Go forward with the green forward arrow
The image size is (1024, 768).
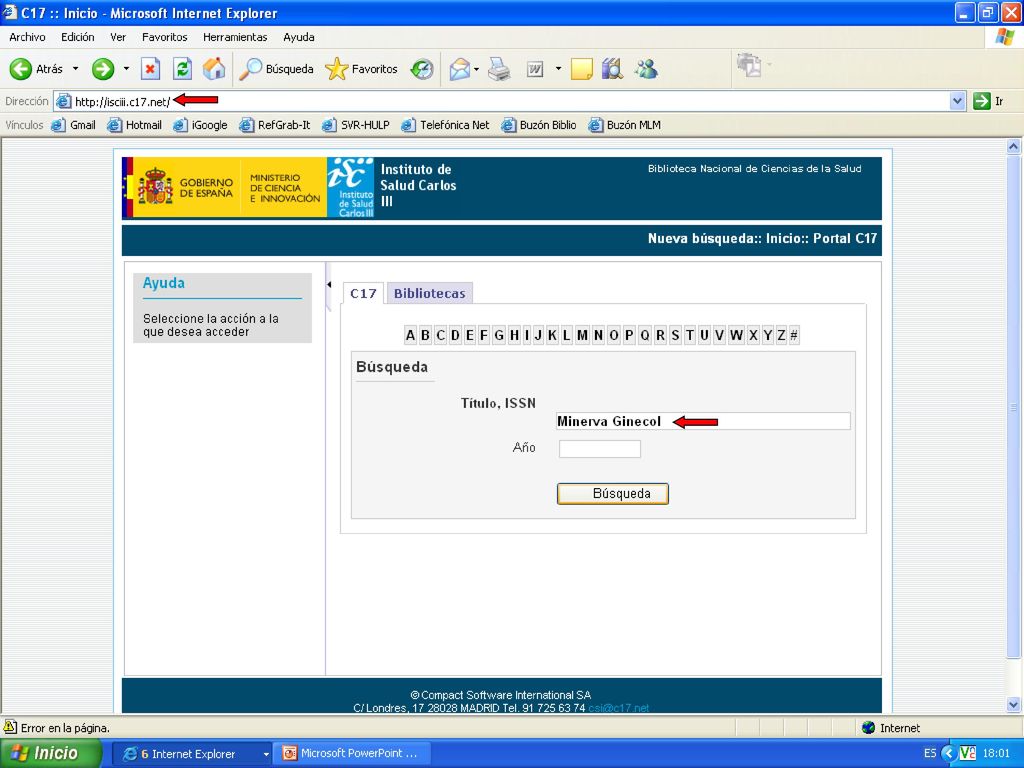click(103, 69)
